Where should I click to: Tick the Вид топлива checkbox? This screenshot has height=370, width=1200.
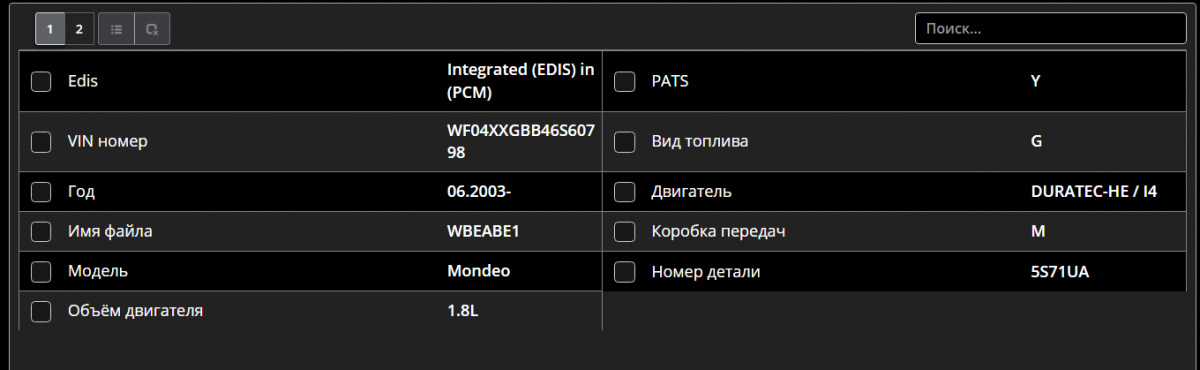tap(625, 142)
